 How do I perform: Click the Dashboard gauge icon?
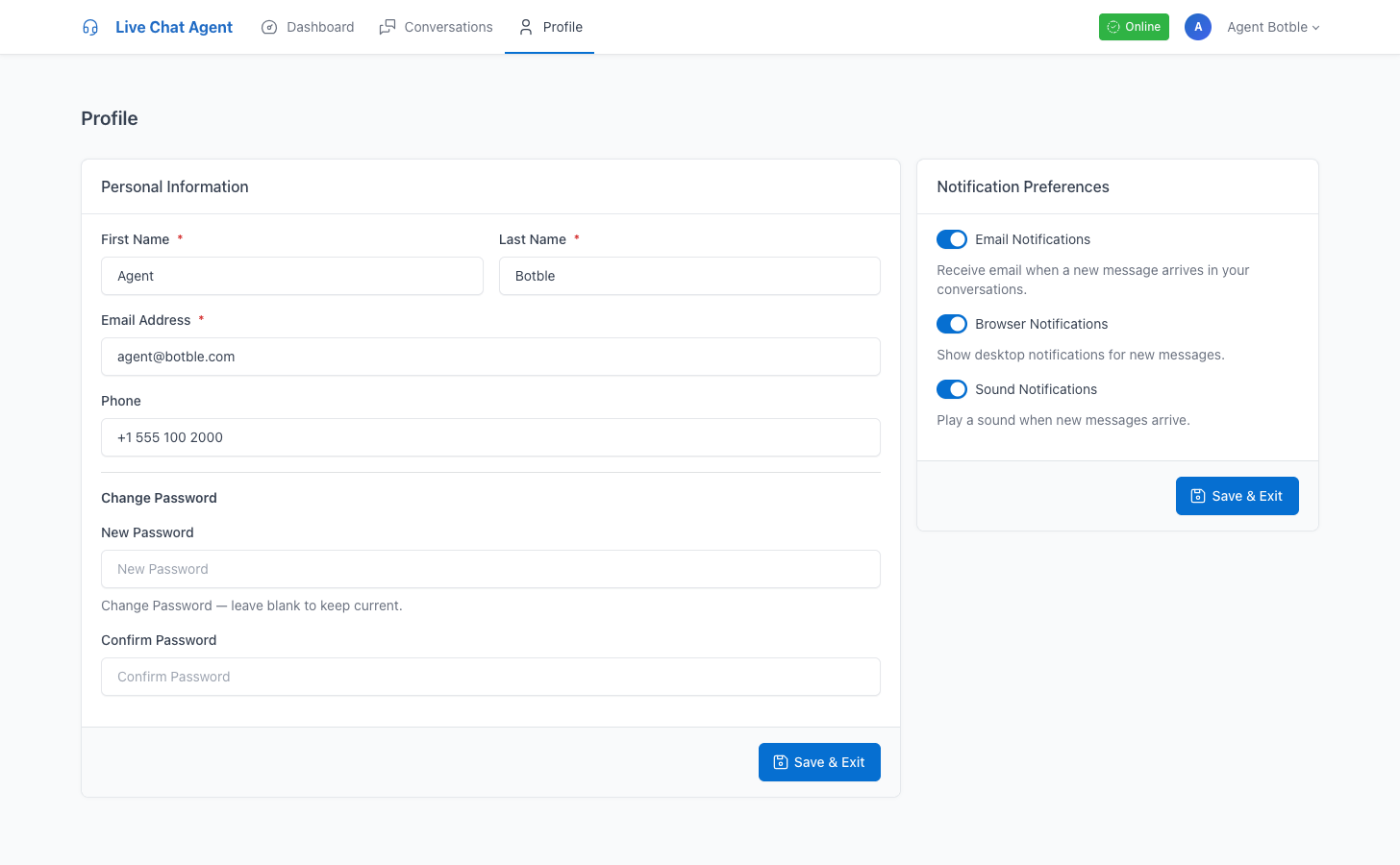tap(269, 27)
